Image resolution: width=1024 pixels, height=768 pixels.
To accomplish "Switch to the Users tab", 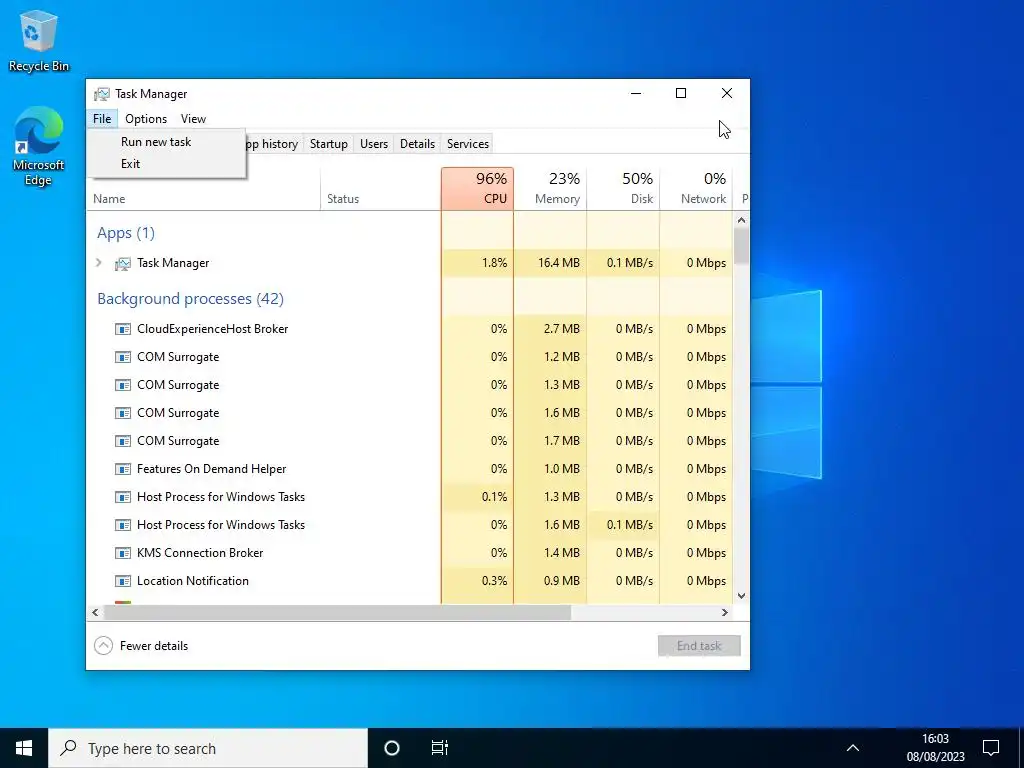I will click(374, 144).
